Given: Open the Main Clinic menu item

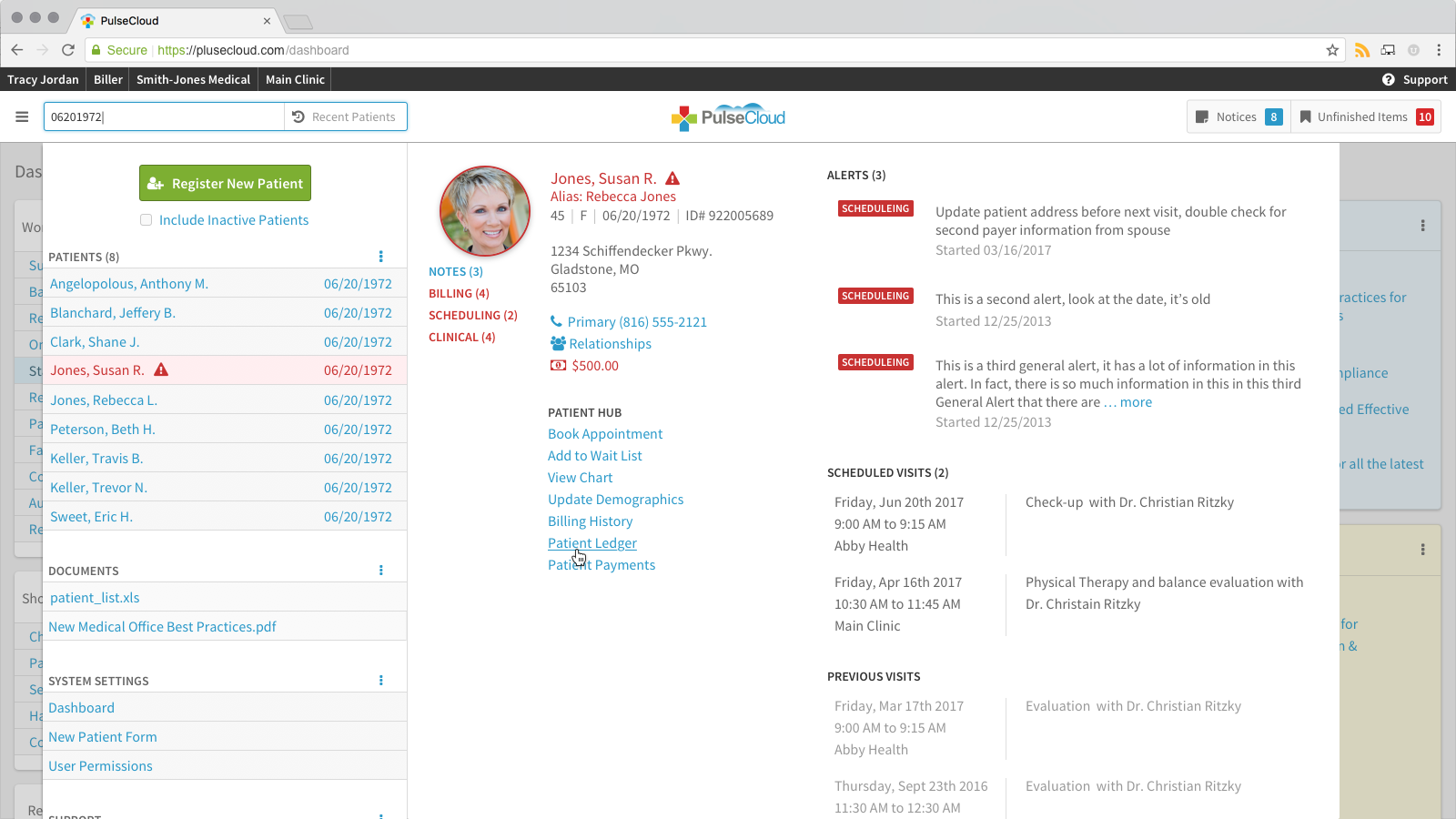Looking at the screenshot, I should pyautogui.click(x=295, y=79).
